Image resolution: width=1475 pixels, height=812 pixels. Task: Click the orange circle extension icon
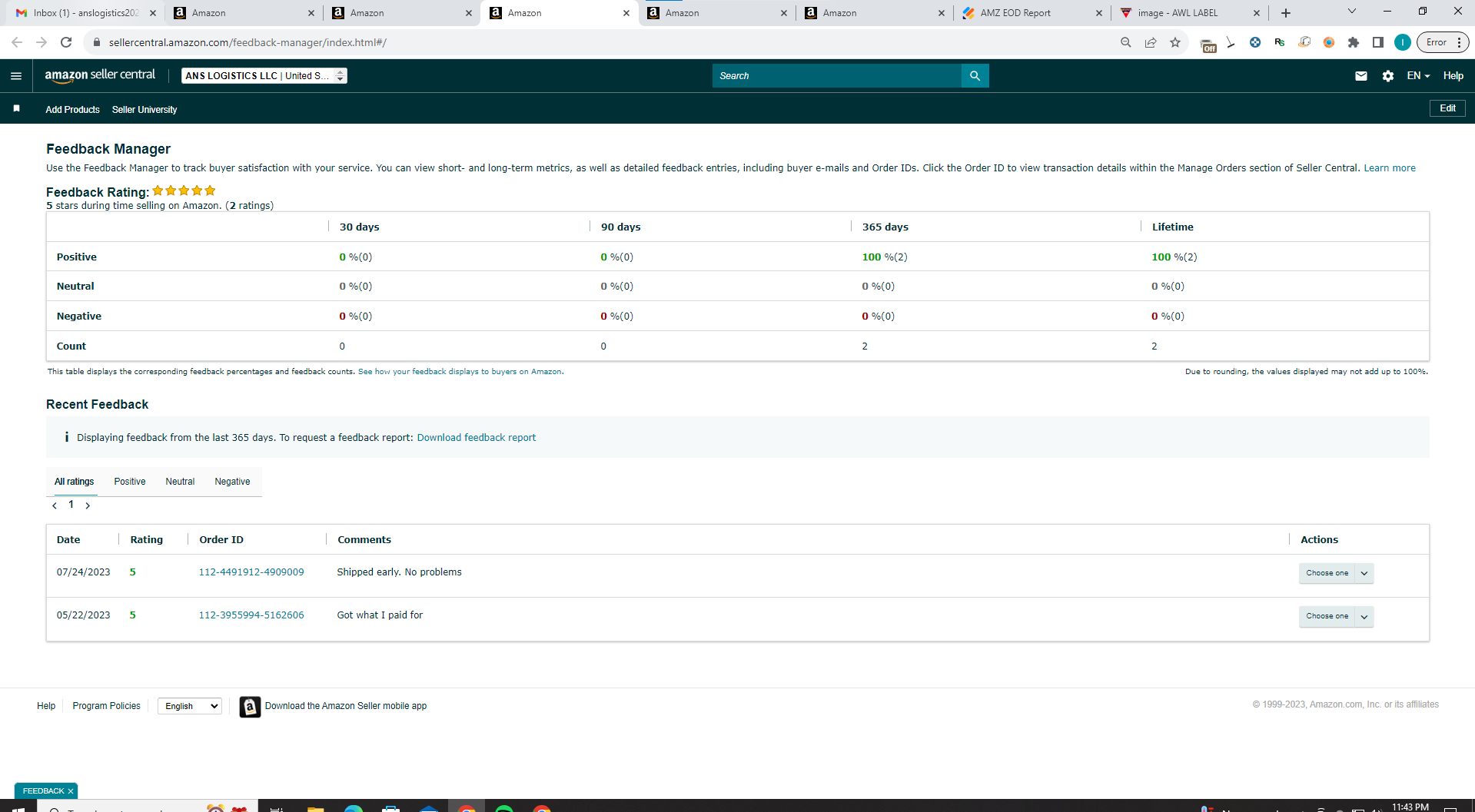click(1329, 42)
